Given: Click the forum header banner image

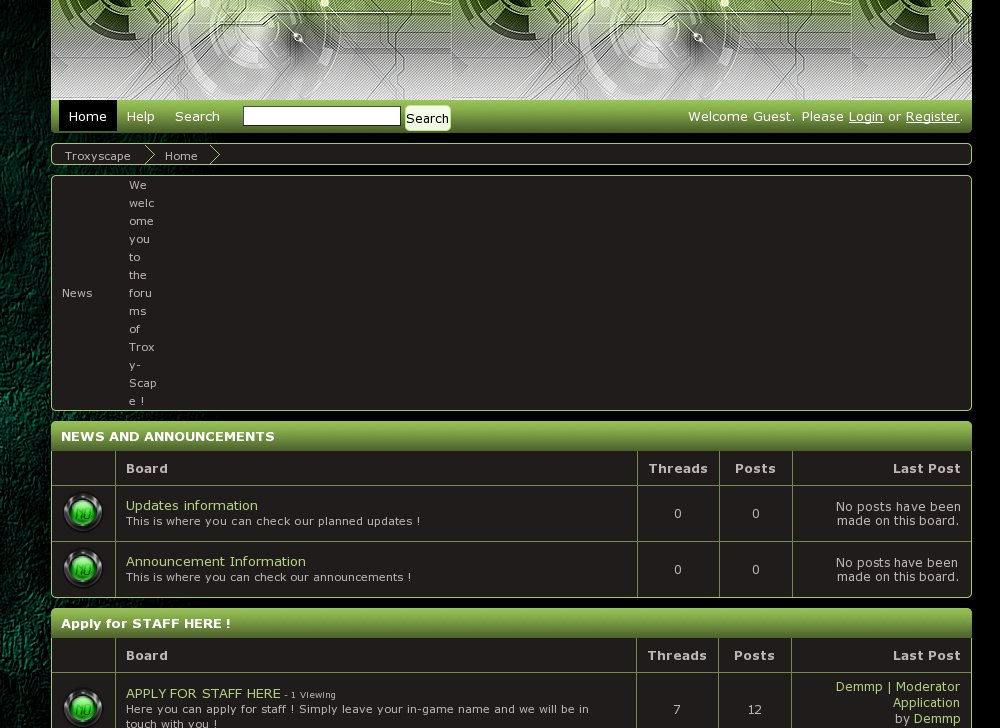Looking at the screenshot, I should pyautogui.click(x=511, y=50).
